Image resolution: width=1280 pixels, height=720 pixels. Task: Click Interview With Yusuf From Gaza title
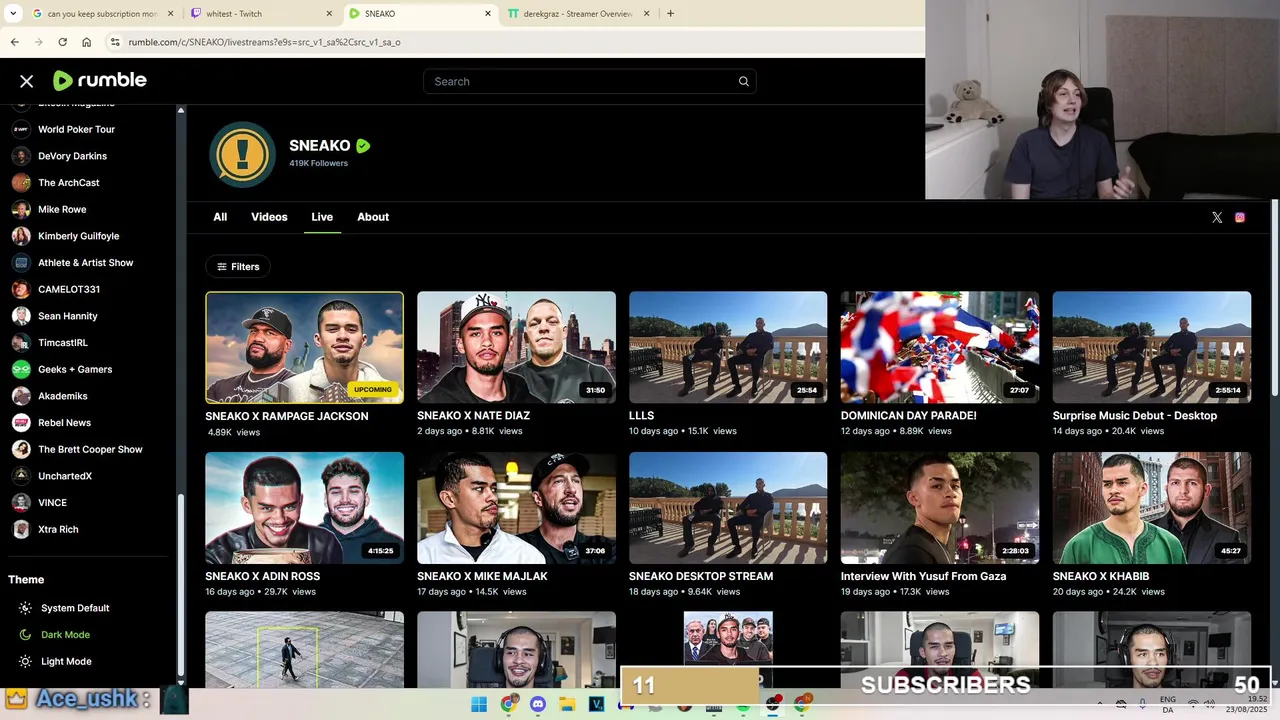coord(923,577)
